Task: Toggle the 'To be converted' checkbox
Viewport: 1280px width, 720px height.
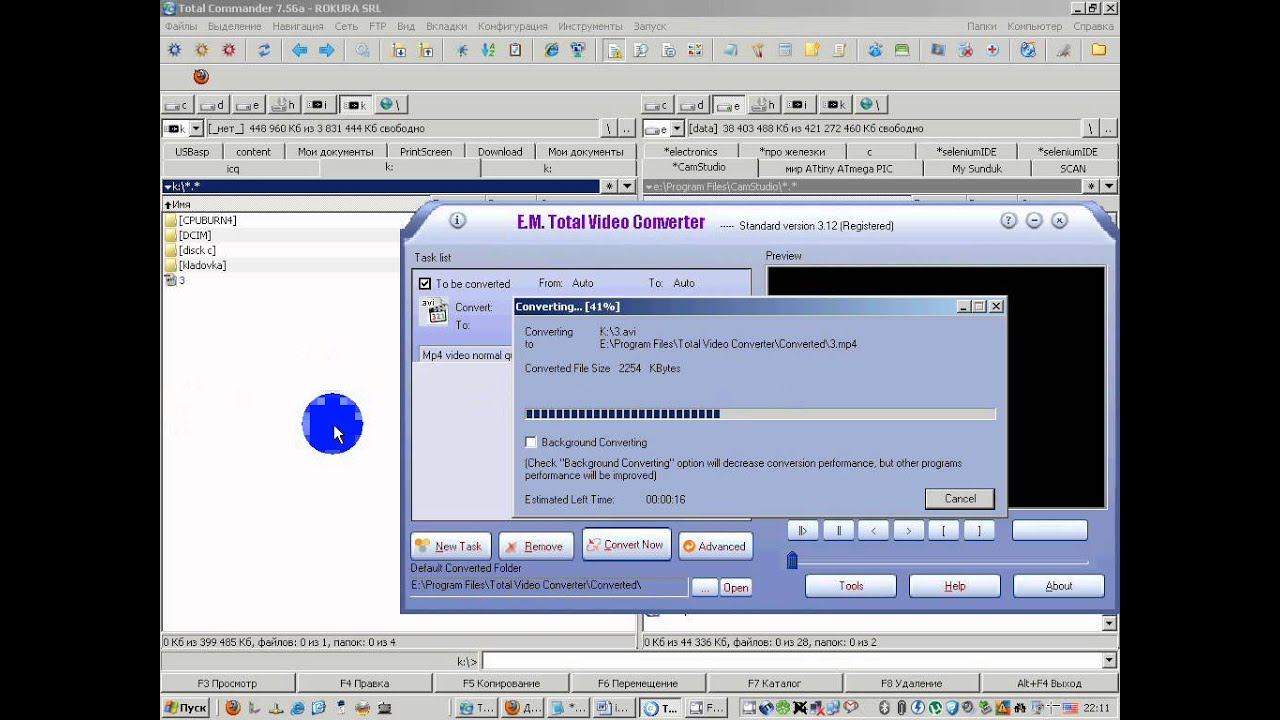Action: click(x=425, y=284)
